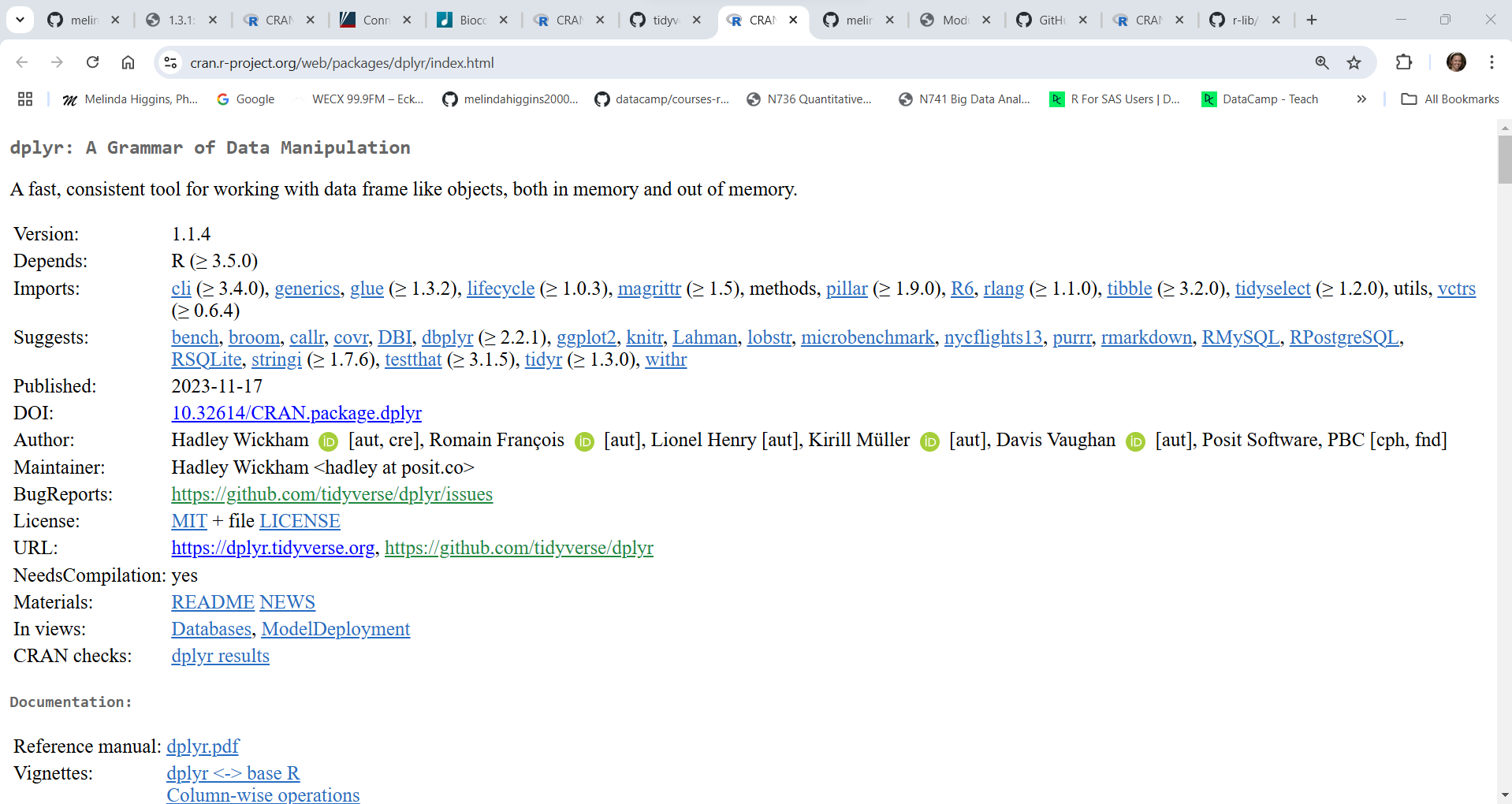Open DOI 10.32614/CRAN.package.dplyr link

296,413
